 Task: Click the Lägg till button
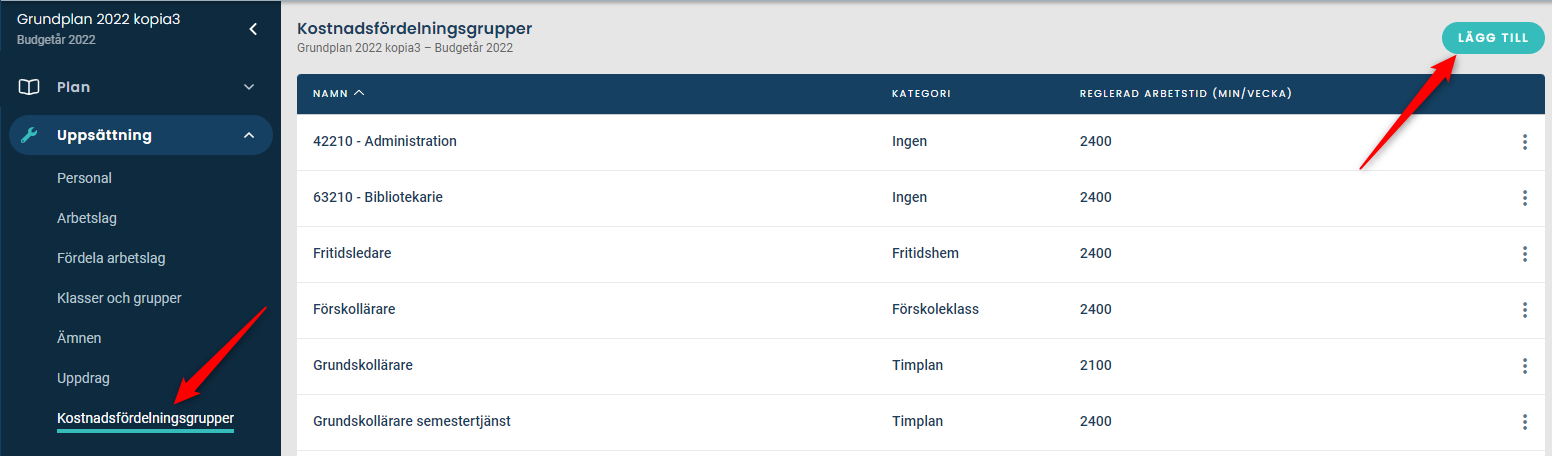pos(1493,38)
